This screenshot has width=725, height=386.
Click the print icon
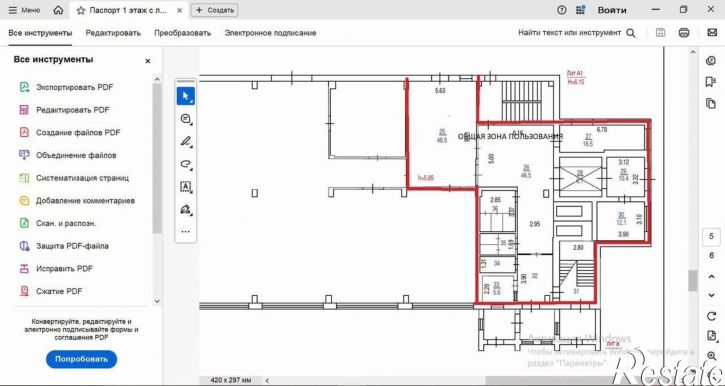[684, 32]
